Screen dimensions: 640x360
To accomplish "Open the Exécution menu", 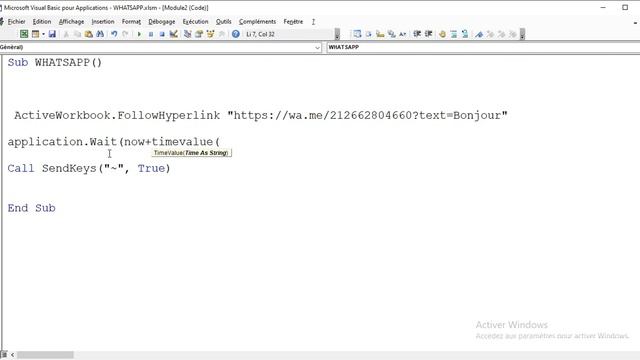I will (x=195, y=22).
